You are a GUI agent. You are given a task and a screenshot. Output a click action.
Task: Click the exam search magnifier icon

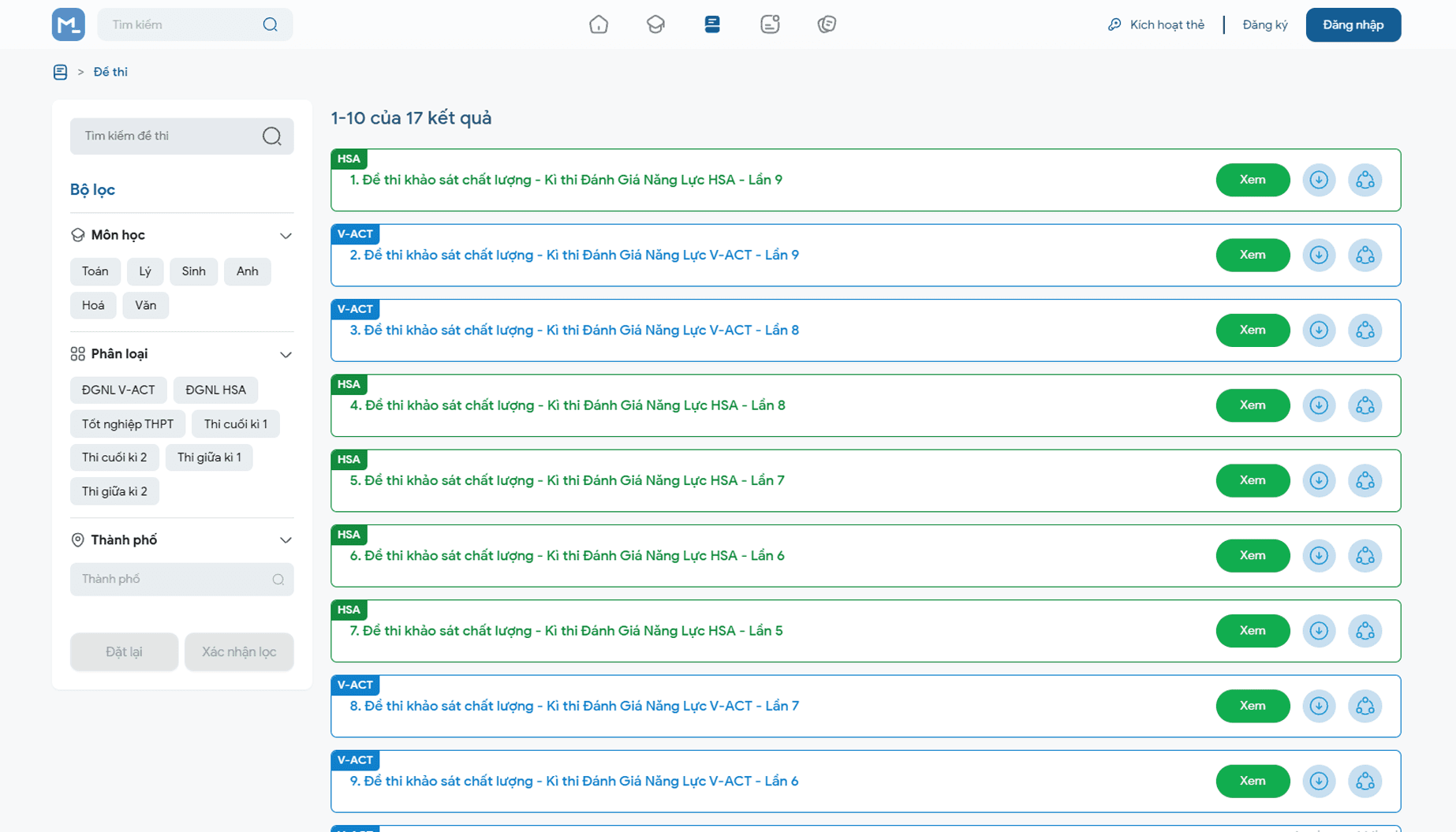pyautogui.click(x=272, y=136)
